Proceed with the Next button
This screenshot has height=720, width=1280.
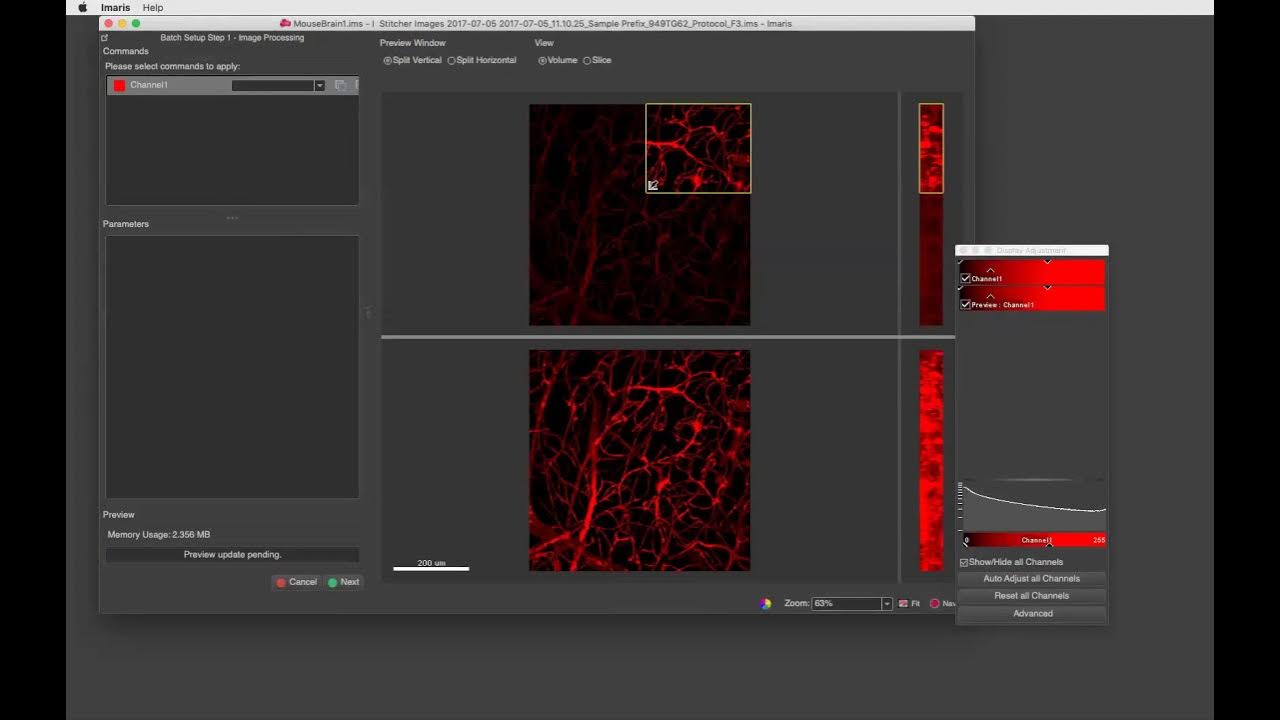(x=343, y=582)
